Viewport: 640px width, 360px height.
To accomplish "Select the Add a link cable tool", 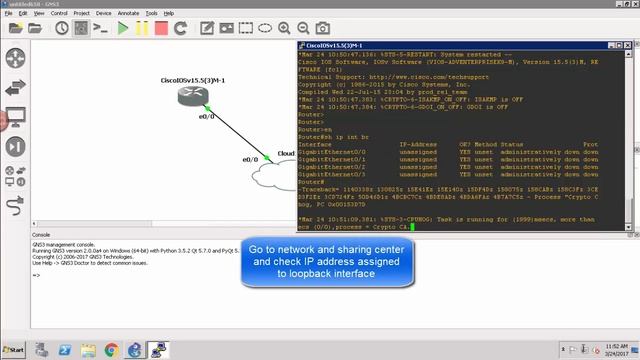I will (16, 205).
